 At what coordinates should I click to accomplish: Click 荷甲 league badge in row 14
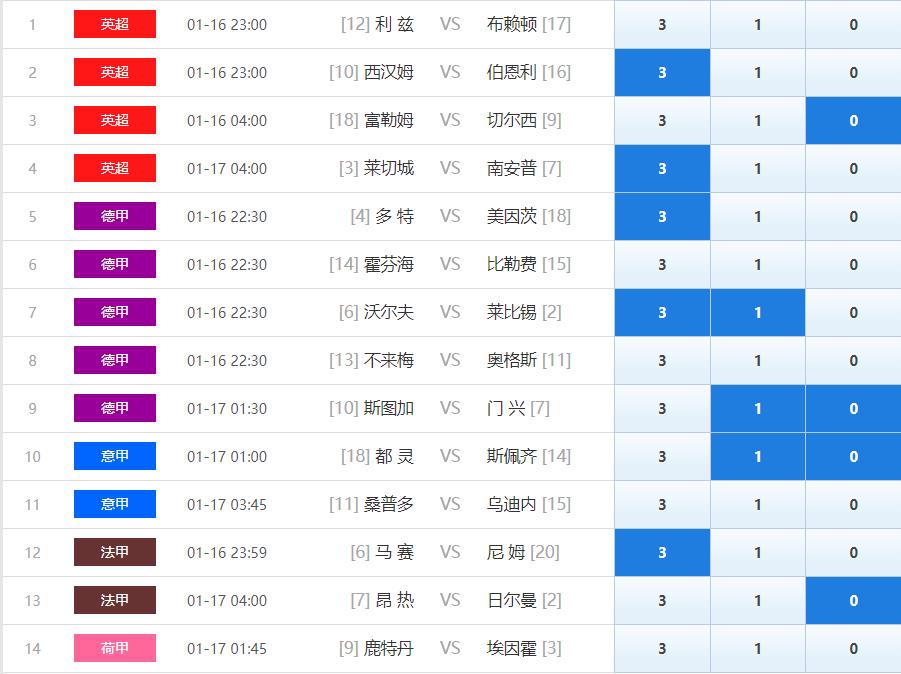point(115,648)
